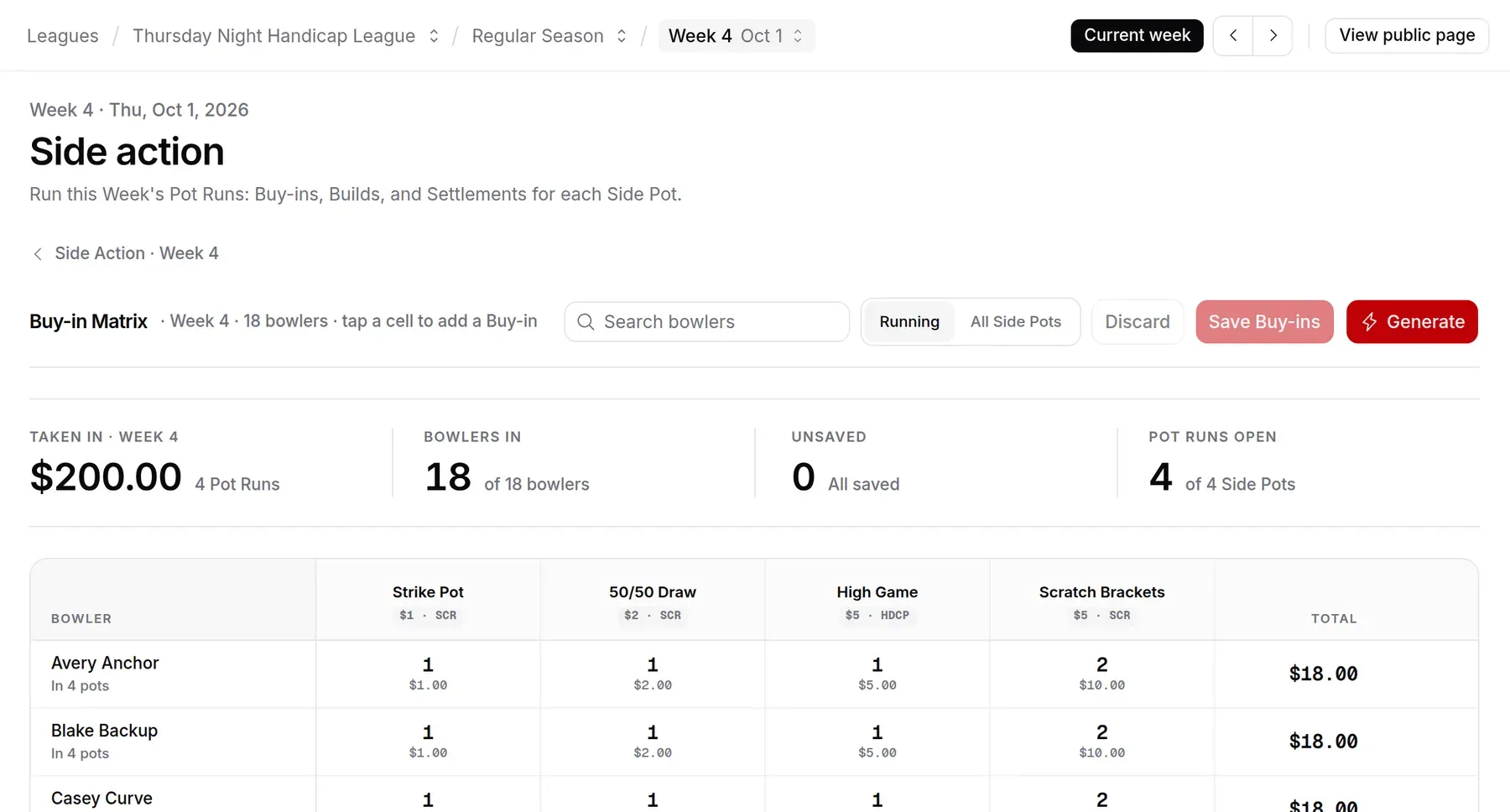This screenshot has height=812, width=1510.
Task: Click the $200.00 taken in figure
Action: [106, 477]
